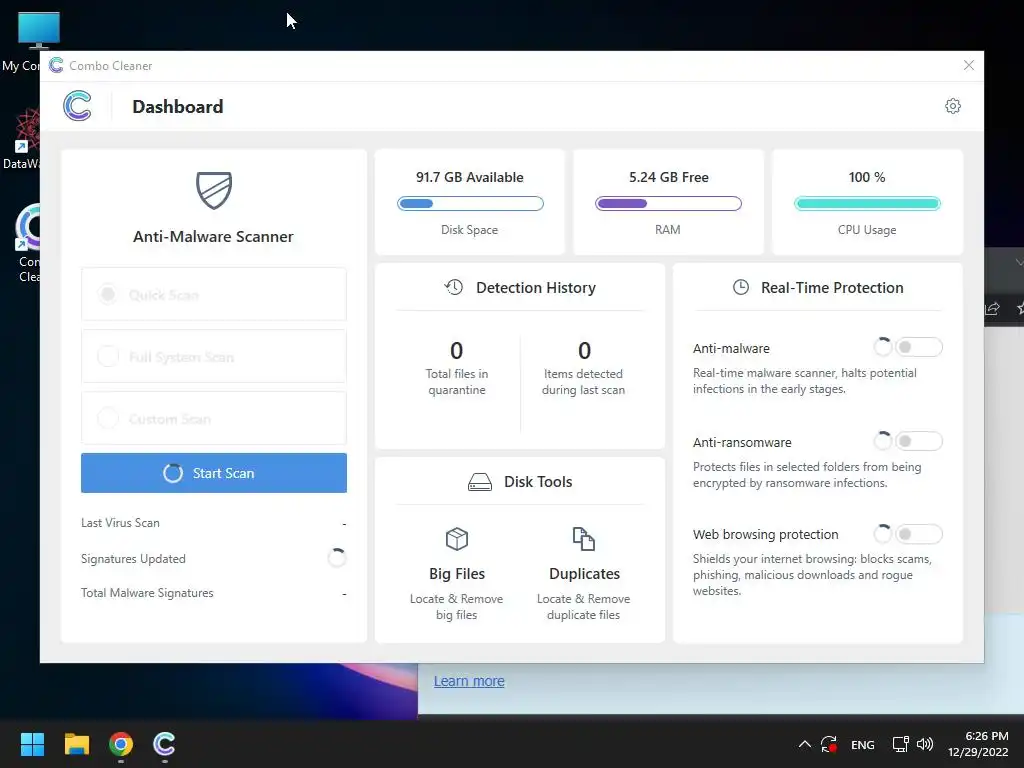Click the Learn more link behind window

[x=469, y=681]
